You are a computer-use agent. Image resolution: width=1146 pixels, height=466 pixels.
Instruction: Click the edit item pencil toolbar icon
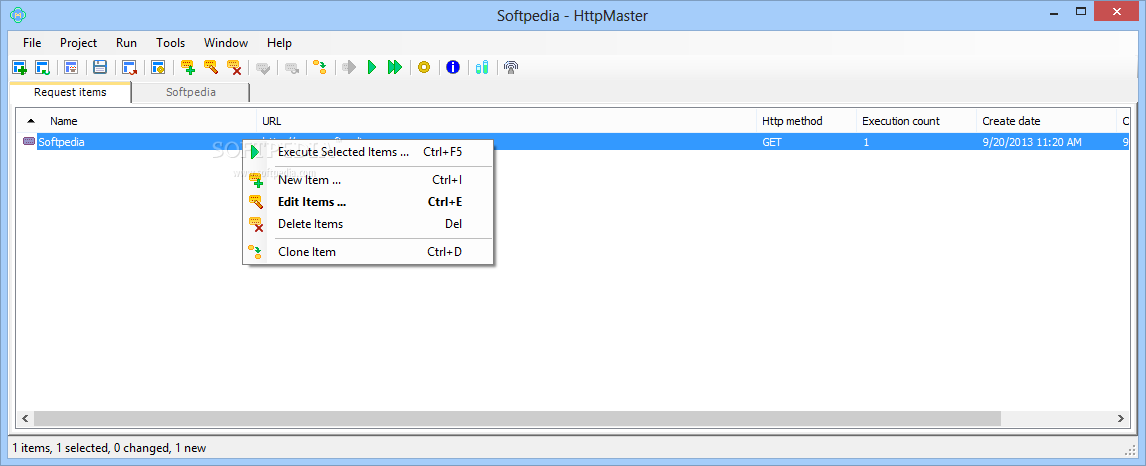[211, 67]
